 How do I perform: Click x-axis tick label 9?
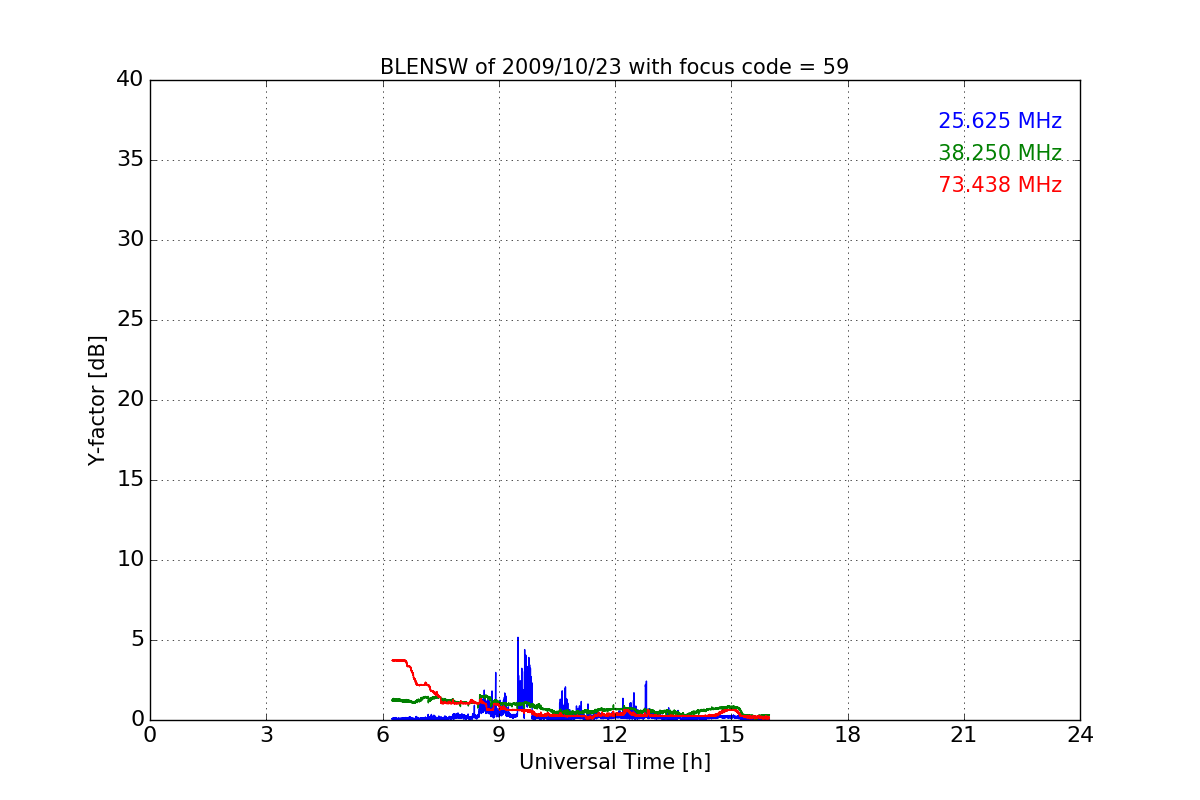(x=499, y=735)
